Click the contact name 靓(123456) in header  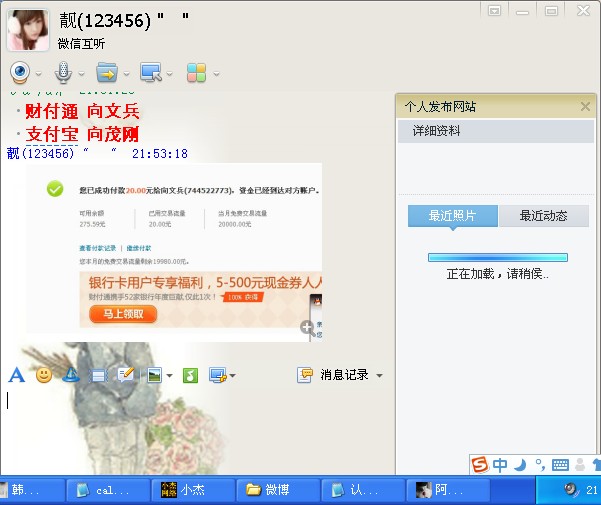point(105,20)
